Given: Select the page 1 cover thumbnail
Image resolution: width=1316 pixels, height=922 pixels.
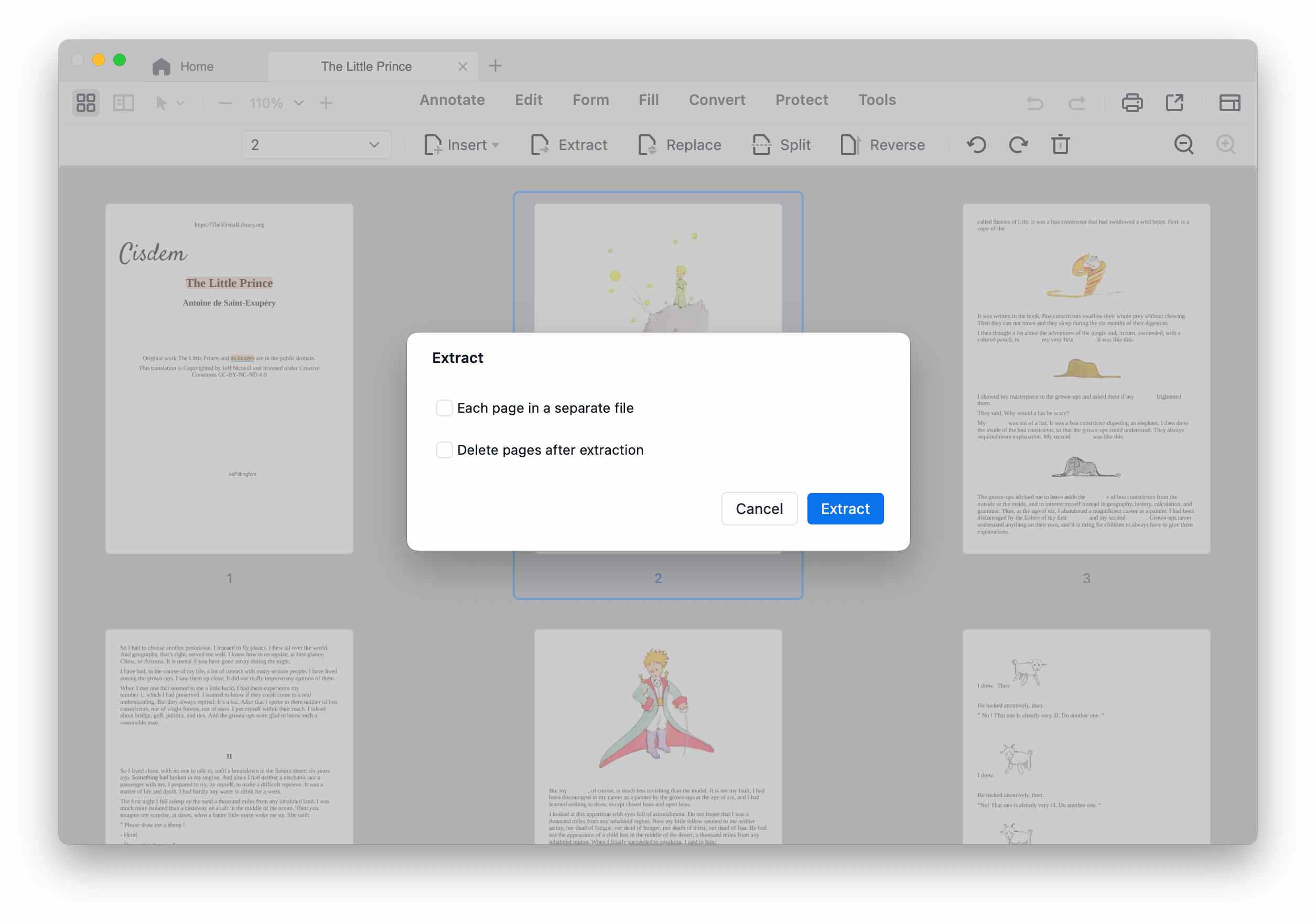Looking at the screenshot, I should (229, 379).
